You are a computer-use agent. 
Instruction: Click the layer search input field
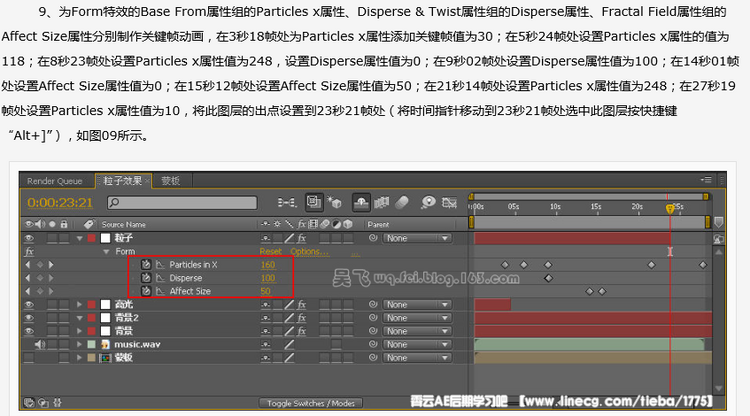pyautogui.click(x=182, y=203)
